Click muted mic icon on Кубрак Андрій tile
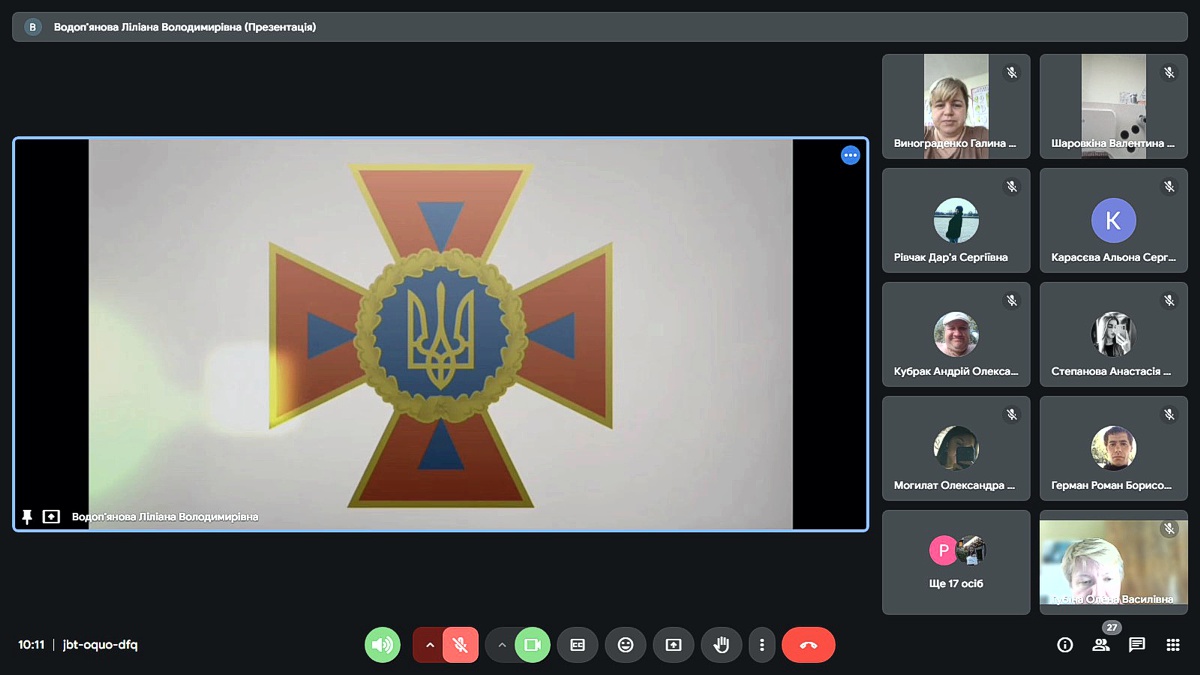 1011,301
